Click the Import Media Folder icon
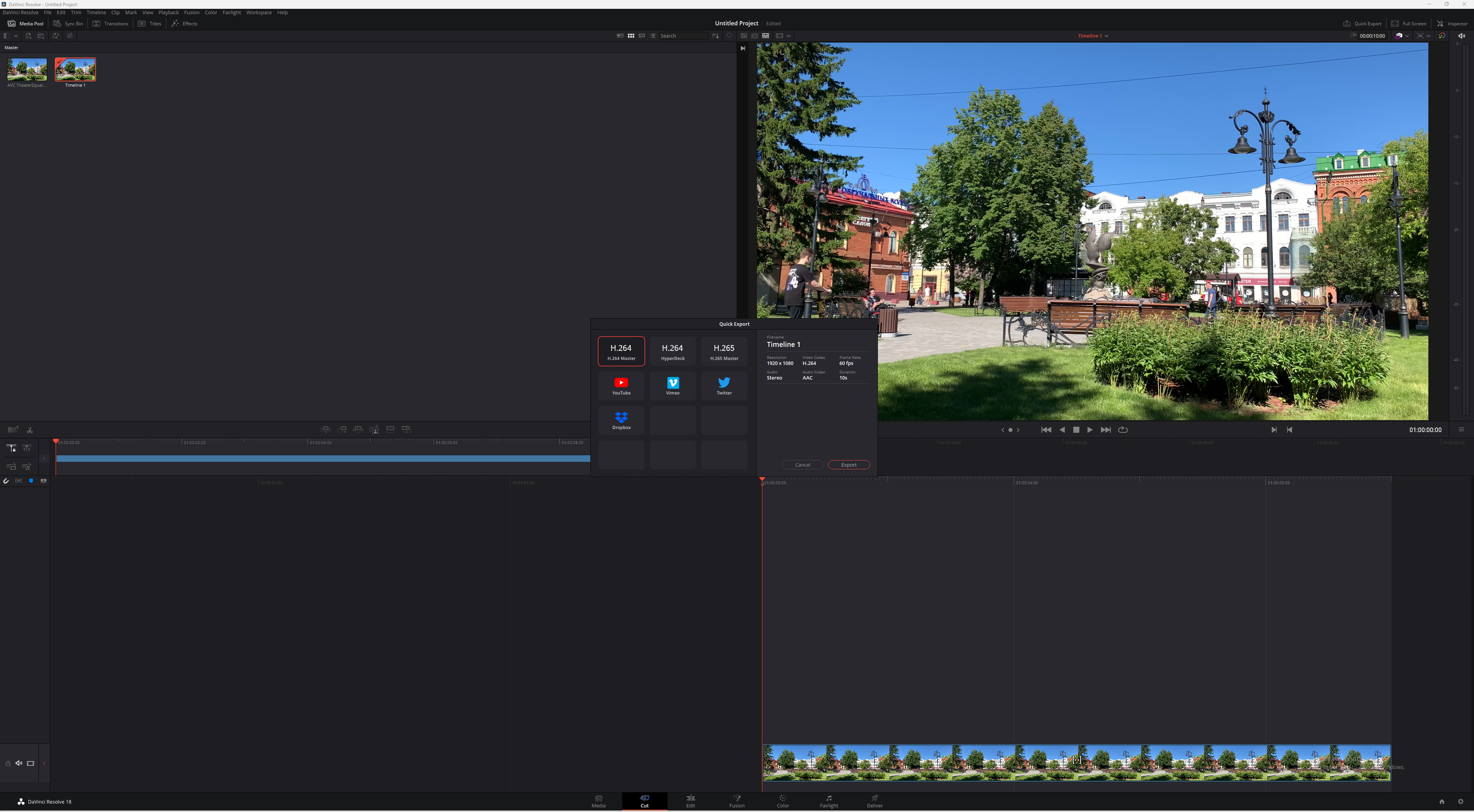Image resolution: width=1474 pixels, height=812 pixels. click(41, 36)
